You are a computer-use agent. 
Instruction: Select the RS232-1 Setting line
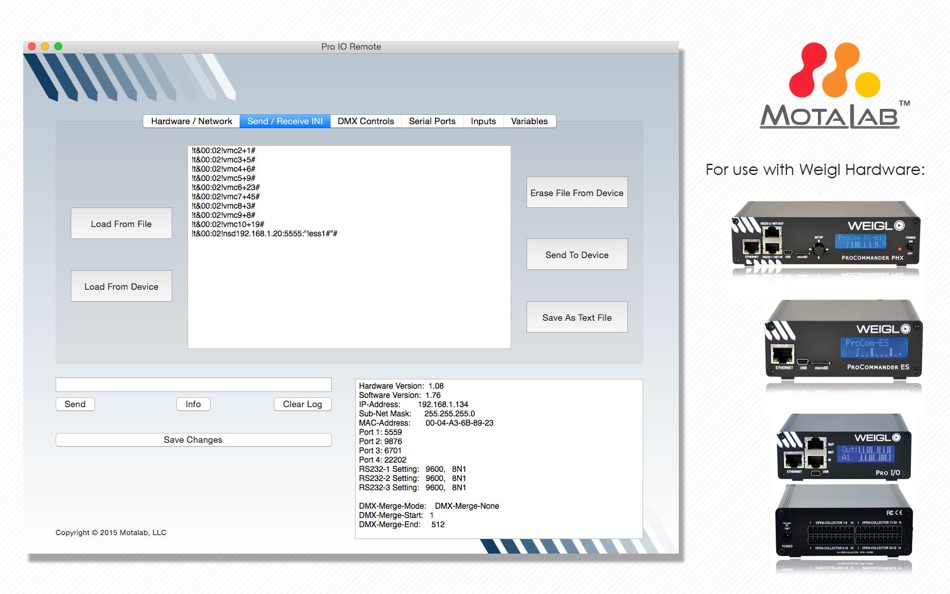412,469
